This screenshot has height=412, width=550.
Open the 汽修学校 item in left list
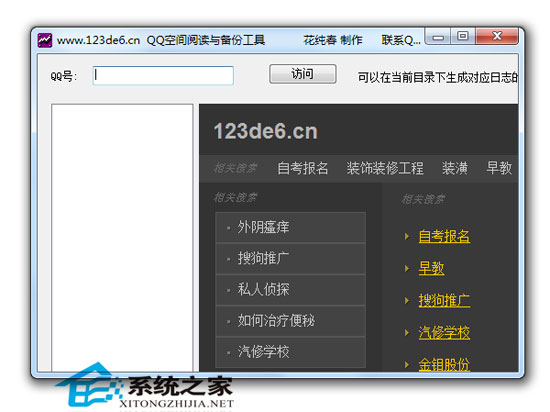pos(290,352)
